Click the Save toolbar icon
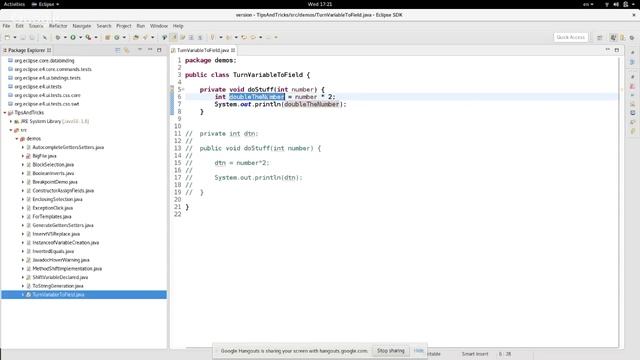Image resolution: width=640 pixels, height=360 pixels. 23,37
